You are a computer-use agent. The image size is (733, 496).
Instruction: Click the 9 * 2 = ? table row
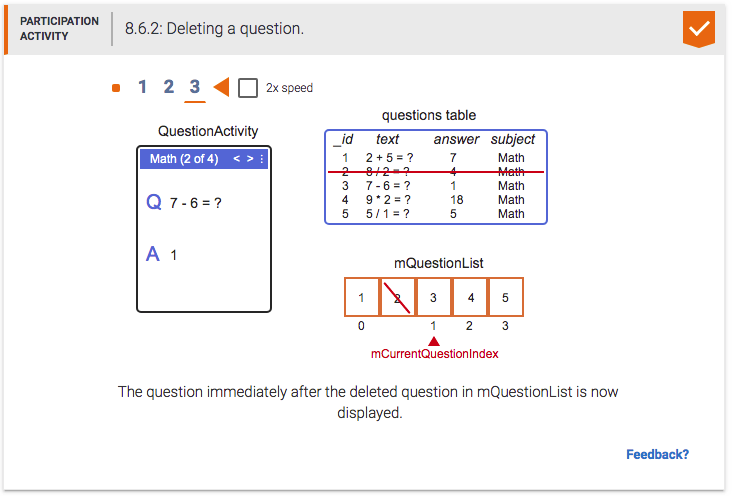(436, 199)
